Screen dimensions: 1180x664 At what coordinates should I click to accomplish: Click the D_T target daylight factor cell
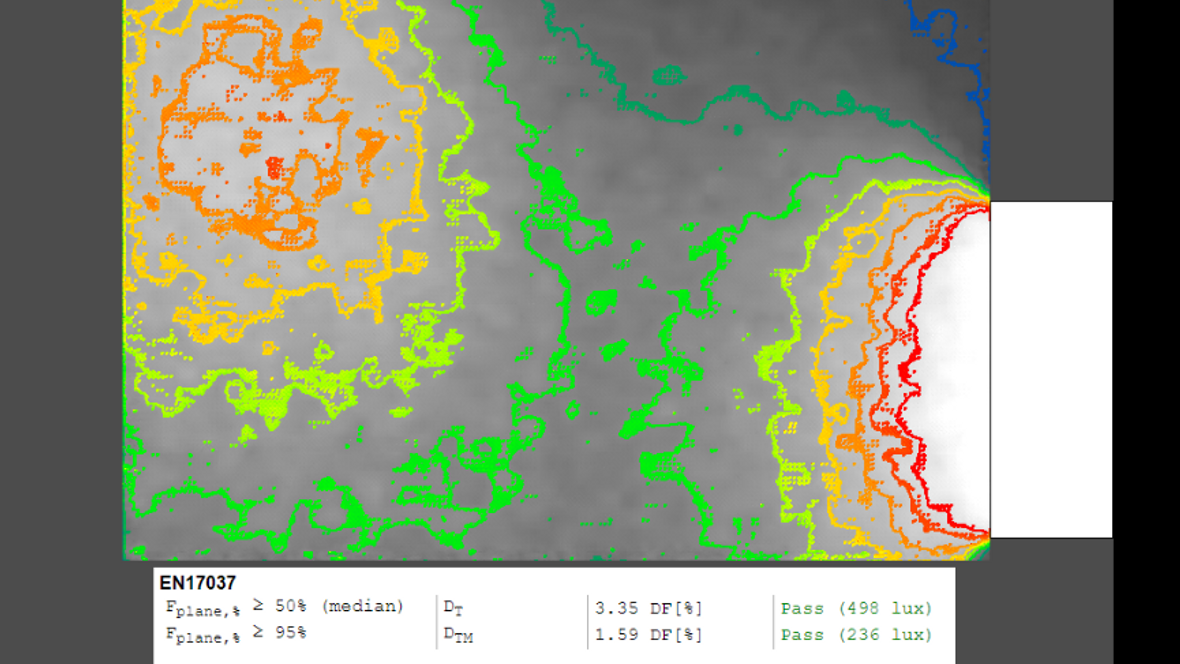point(454,608)
